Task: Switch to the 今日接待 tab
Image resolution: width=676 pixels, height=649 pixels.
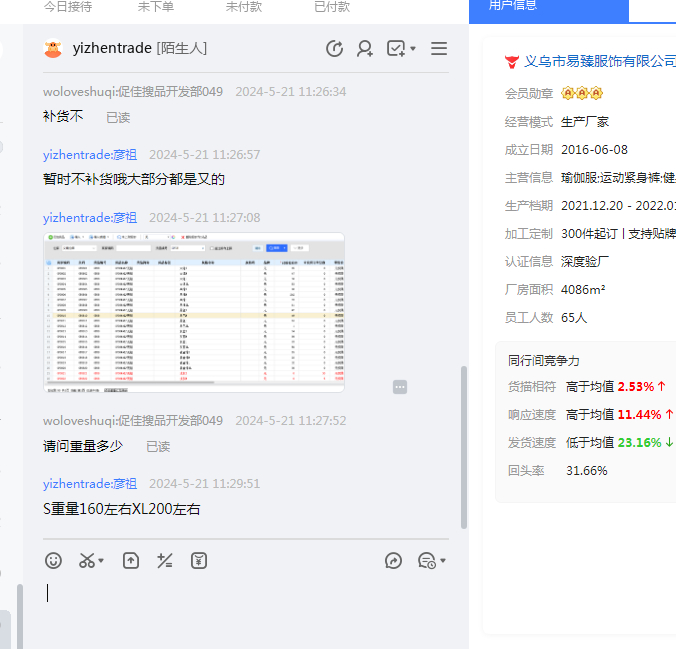Action: pos(68,7)
